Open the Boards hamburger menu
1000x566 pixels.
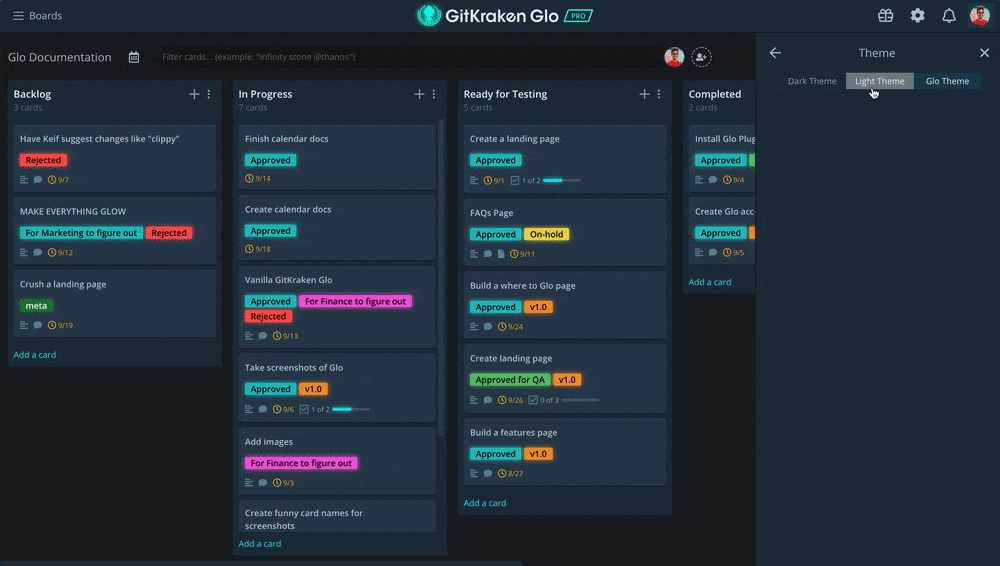pyautogui.click(x=18, y=15)
